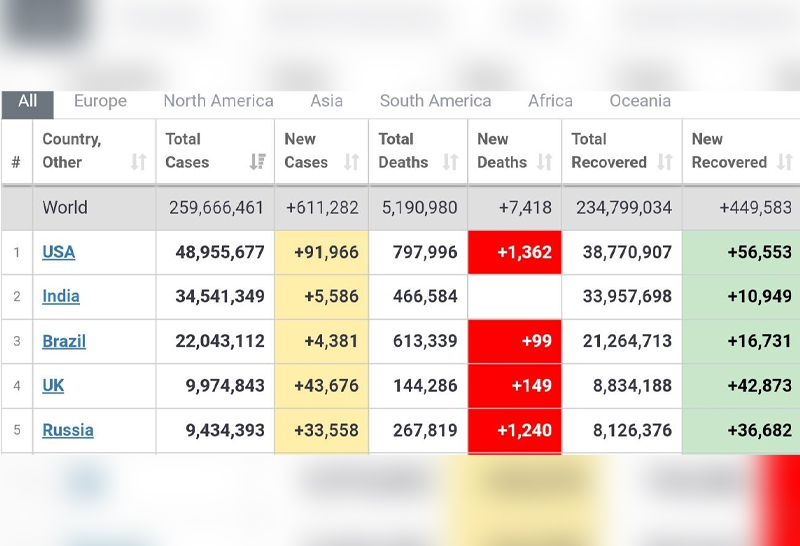Sort by Country column sort icon

[x=138, y=162]
